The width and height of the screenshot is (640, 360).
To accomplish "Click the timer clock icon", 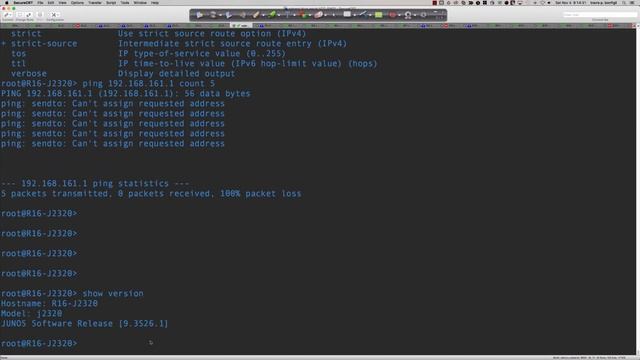I will click(424, 15).
